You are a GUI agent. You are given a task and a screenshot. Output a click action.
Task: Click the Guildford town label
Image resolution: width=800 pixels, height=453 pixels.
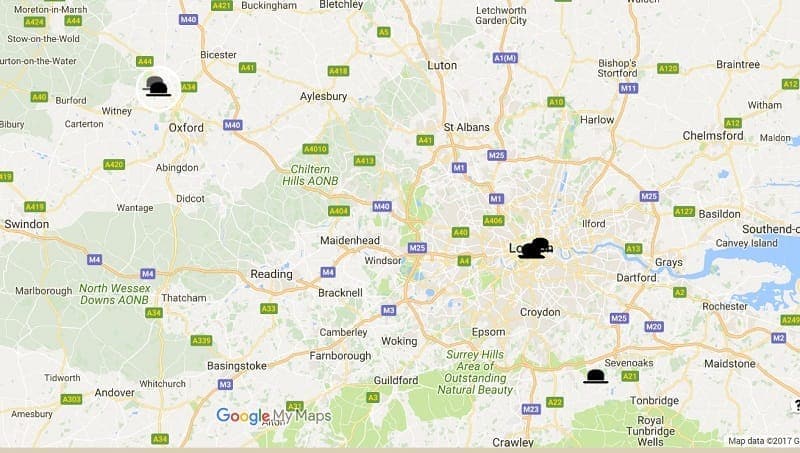pyautogui.click(x=395, y=380)
